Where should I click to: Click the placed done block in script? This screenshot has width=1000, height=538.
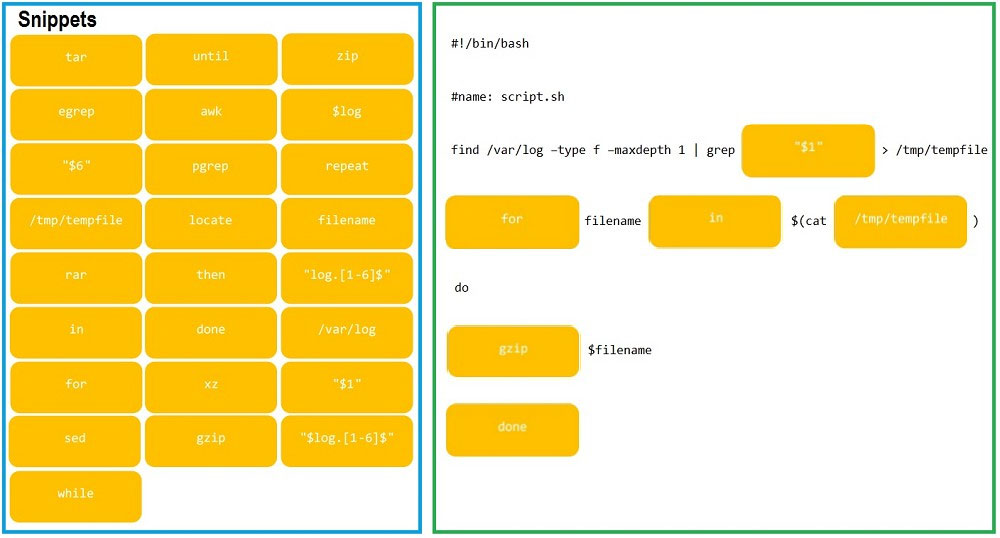pyautogui.click(x=513, y=430)
